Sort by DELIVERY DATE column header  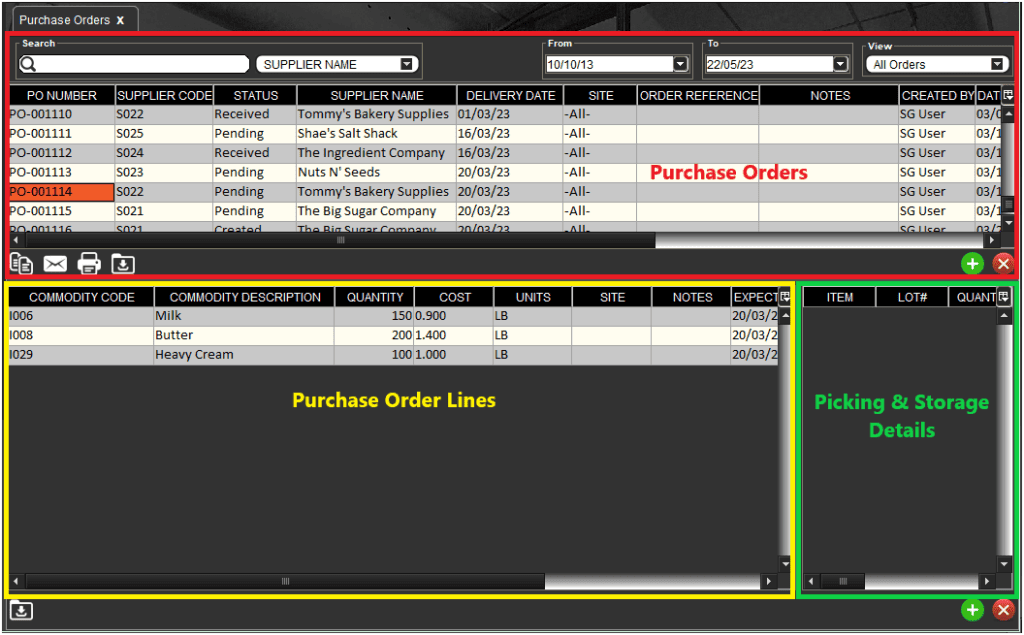point(511,95)
